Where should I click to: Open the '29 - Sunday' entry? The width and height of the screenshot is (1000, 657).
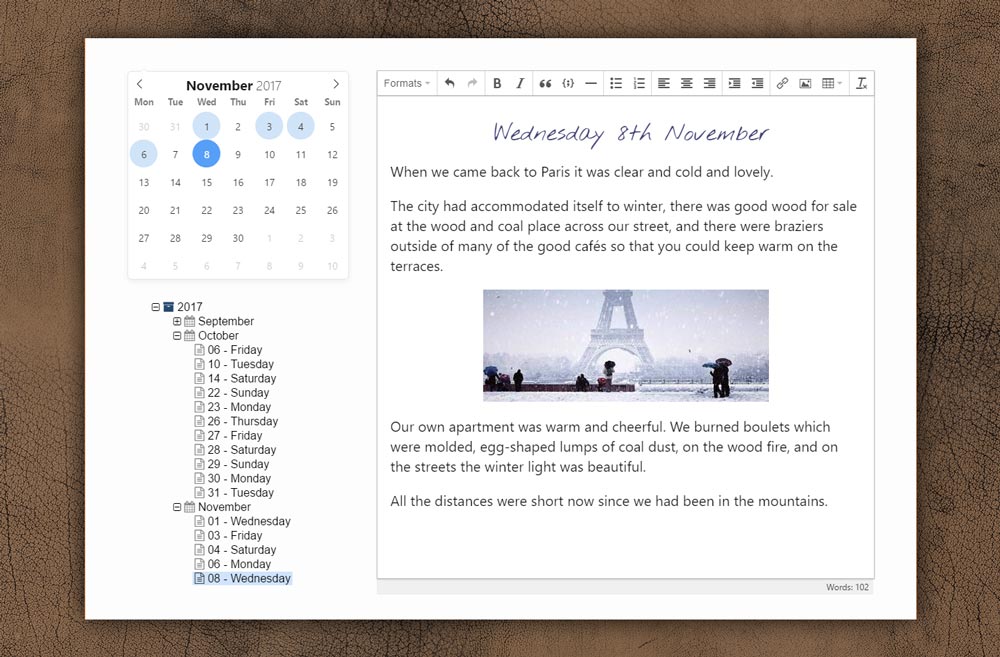(232, 464)
